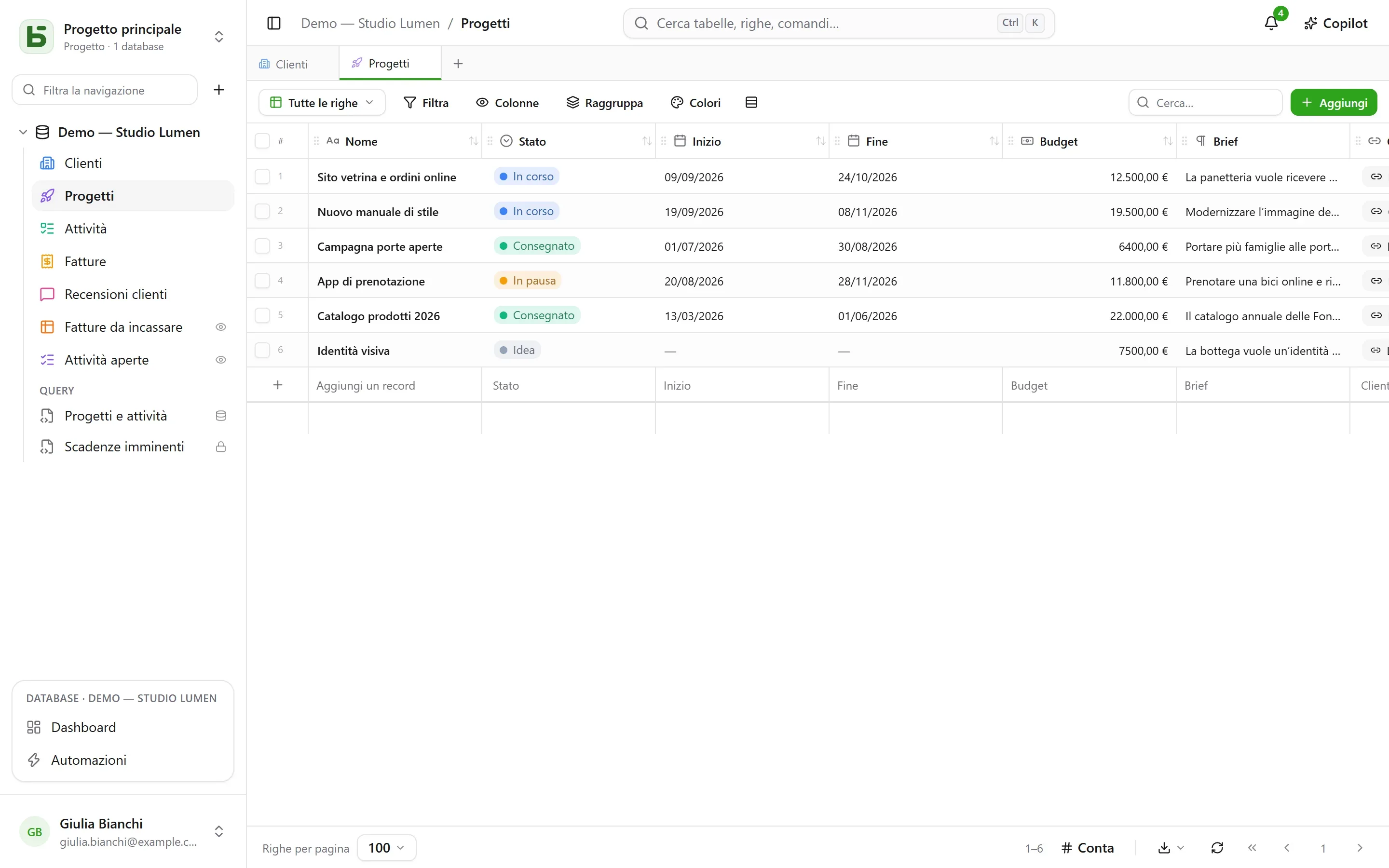Go to the next page arrow
The width and height of the screenshot is (1389, 868).
coord(1359,848)
